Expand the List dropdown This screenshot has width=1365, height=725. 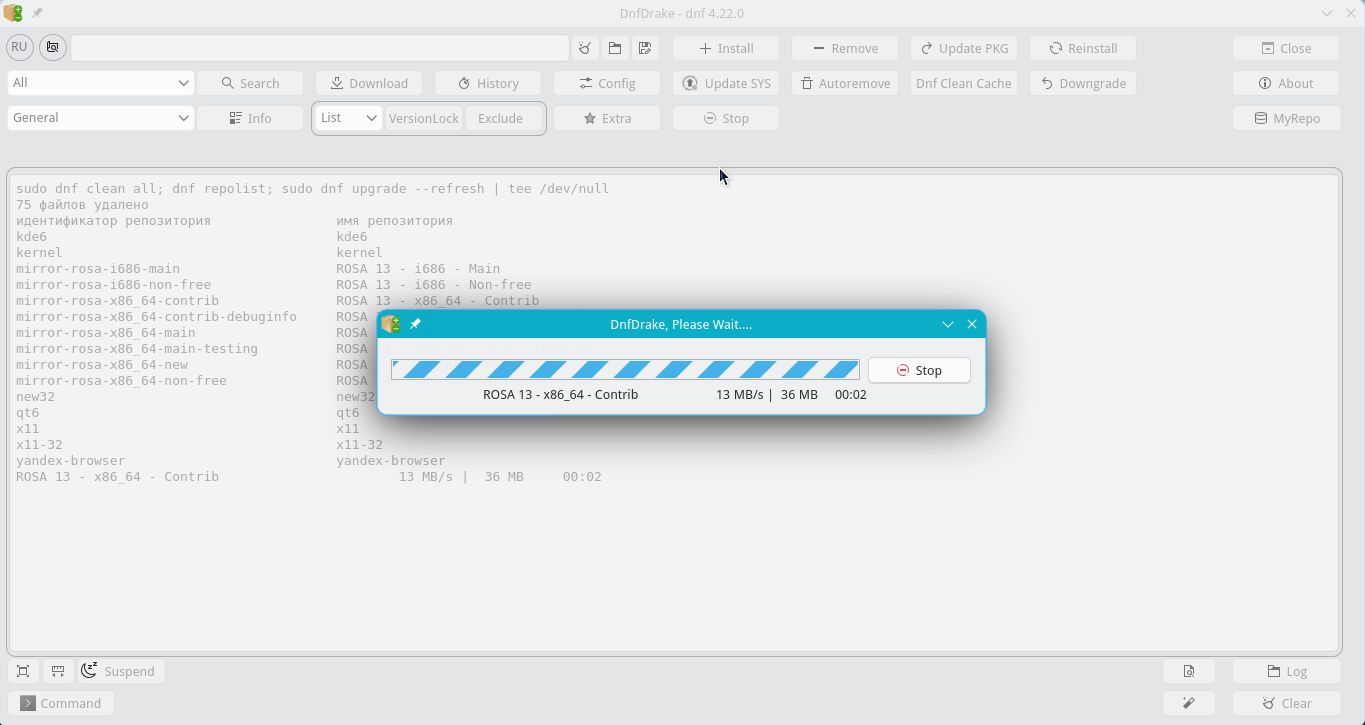coord(348,118)
